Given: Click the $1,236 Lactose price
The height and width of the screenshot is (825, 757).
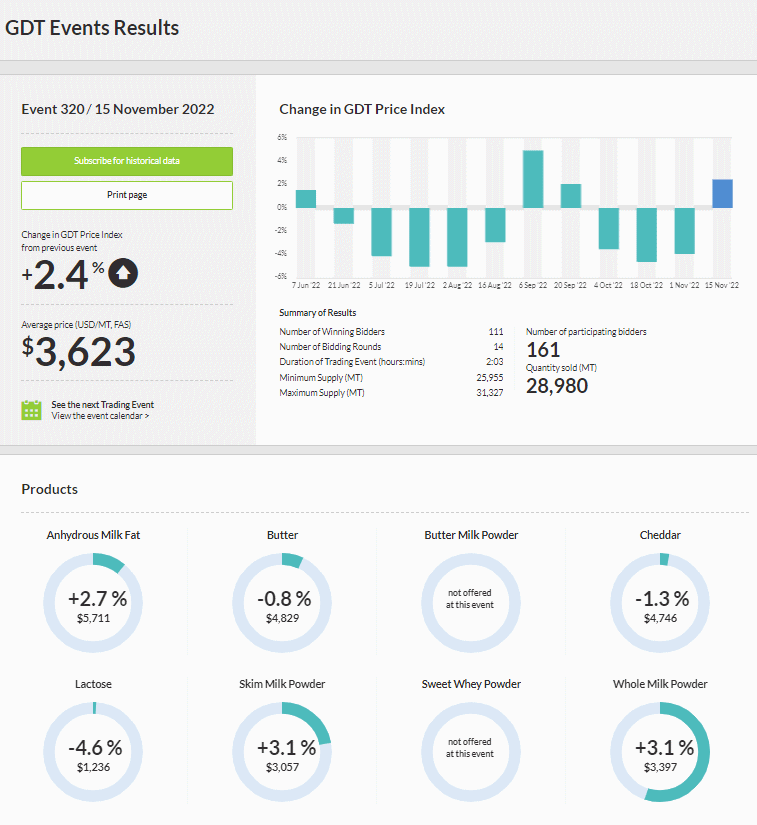Looking at the screenshot, I should pyautogui.click(x=93, y=767).
